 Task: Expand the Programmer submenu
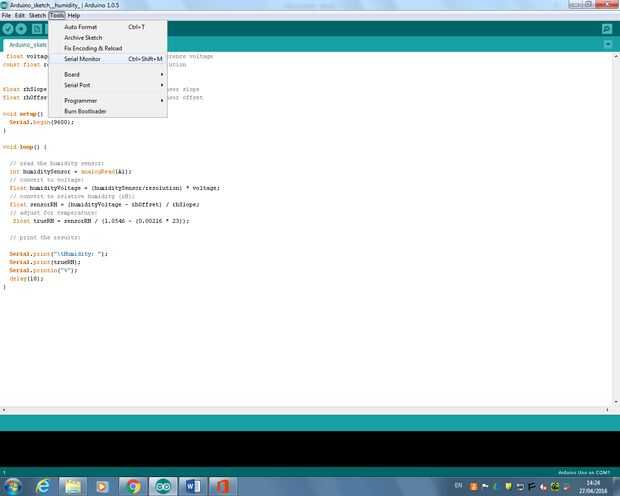108,100
